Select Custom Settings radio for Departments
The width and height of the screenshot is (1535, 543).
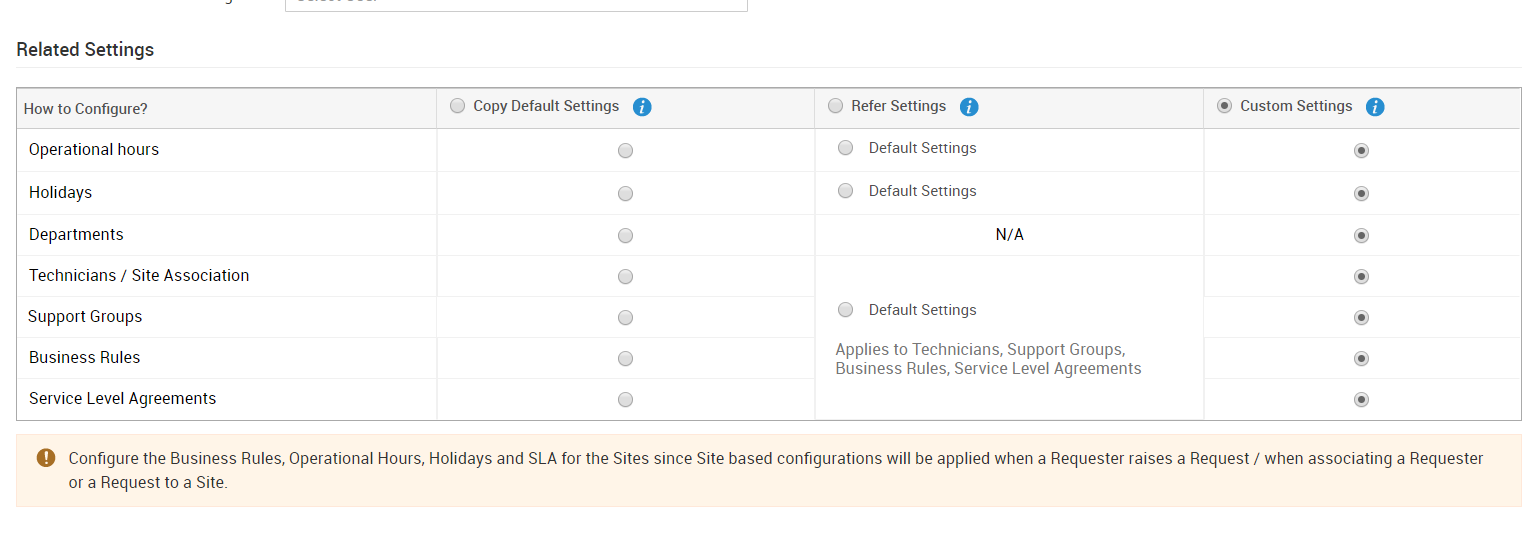[1361, 236]
